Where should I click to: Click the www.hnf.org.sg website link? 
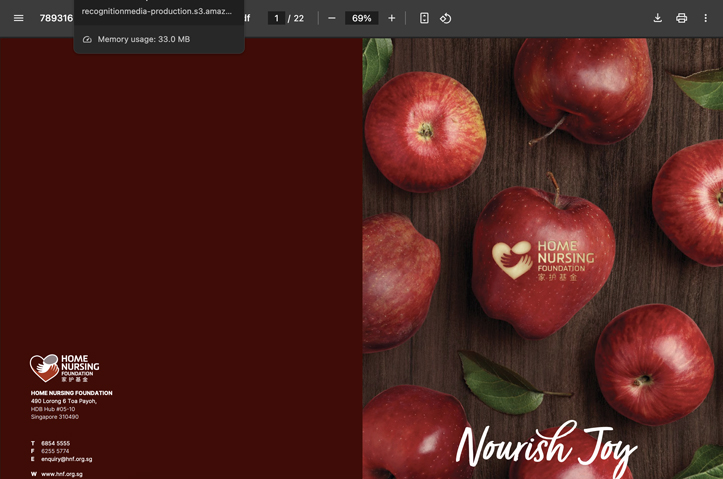coord(62,474)
